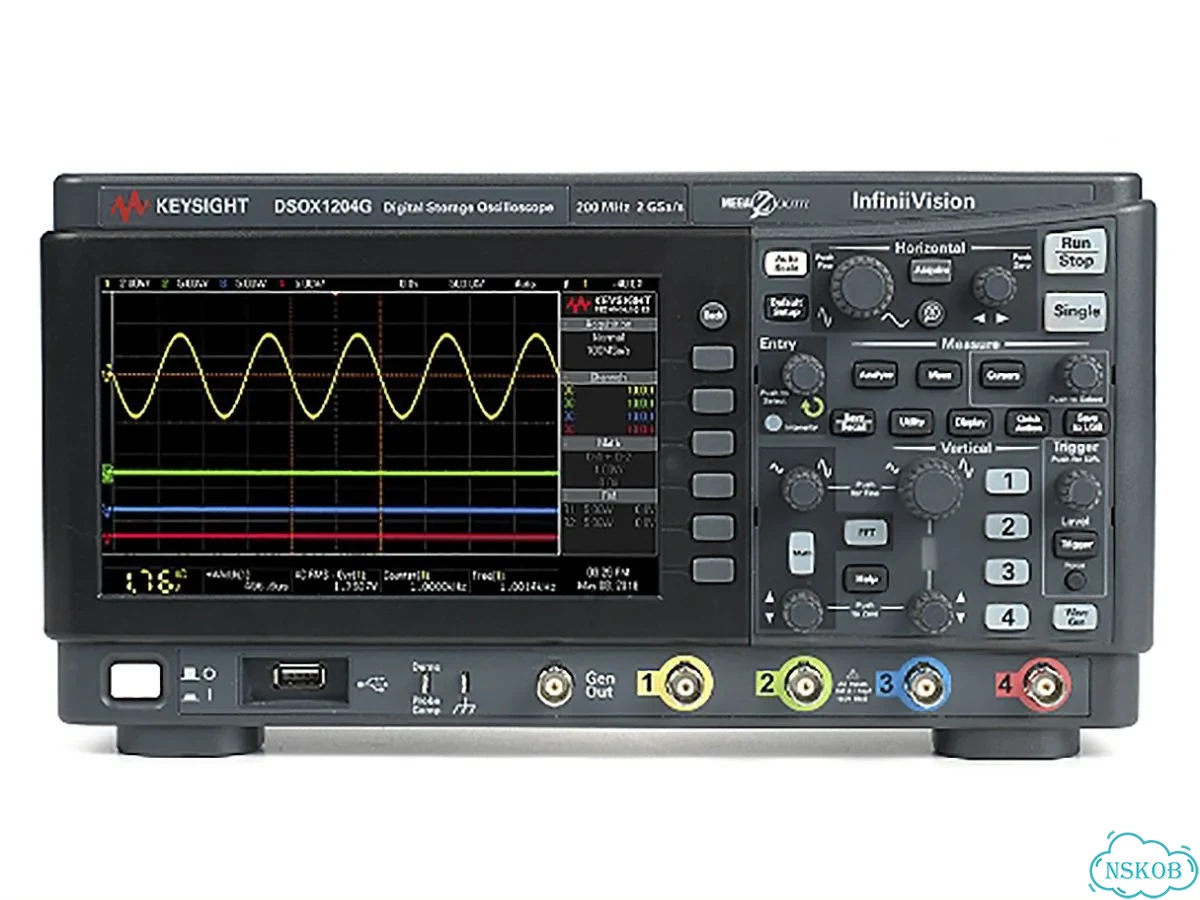Screen dimensions: 1200x900
Task: Toggle channel 2 key on
Action: click(1007, 527)
